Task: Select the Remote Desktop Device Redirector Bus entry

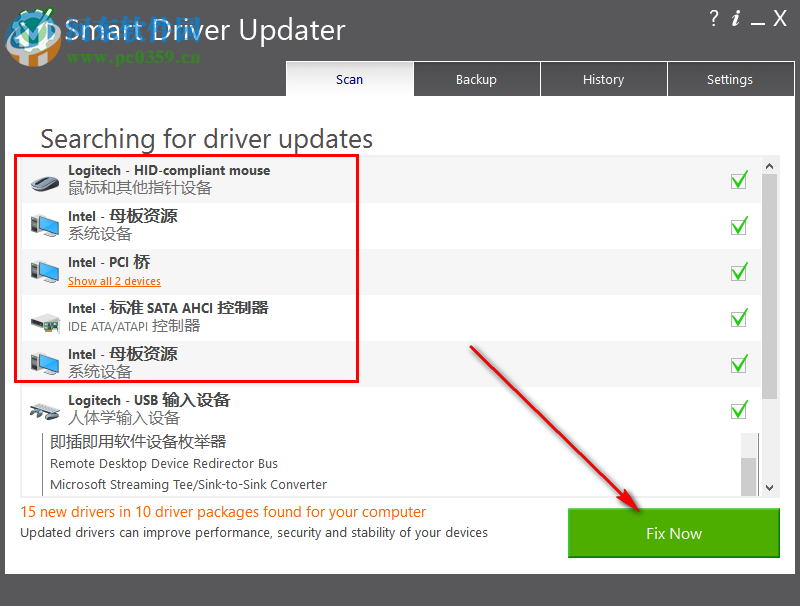Action: click(163, 463)
